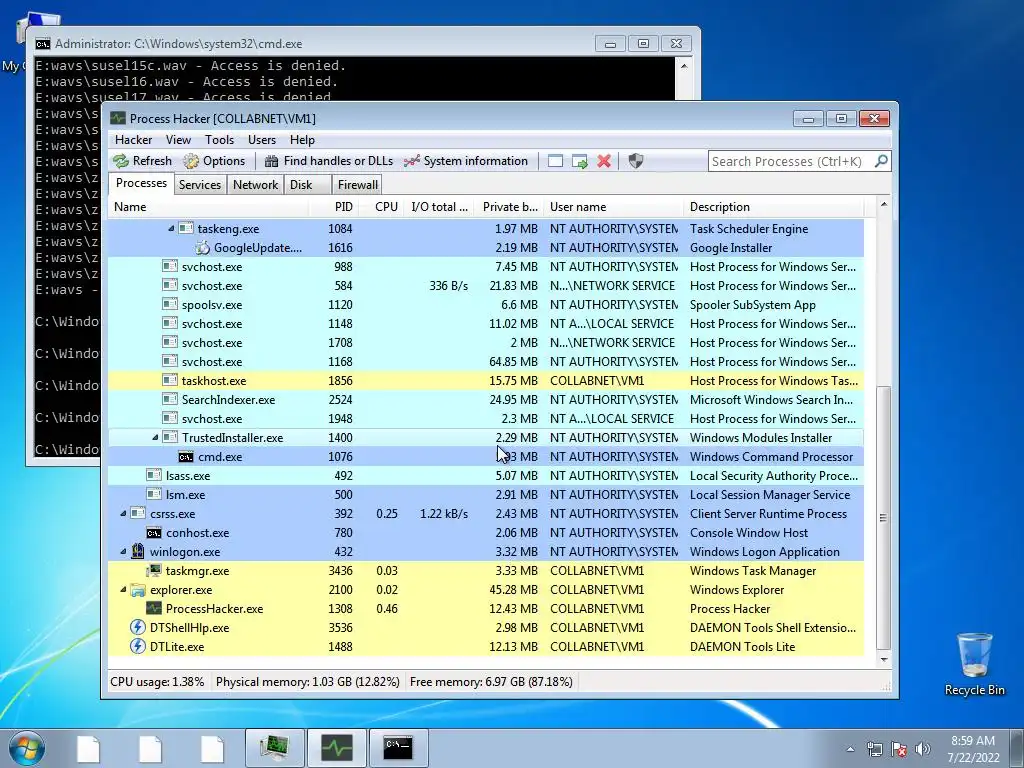Open the Recycle Bin desktop icon
This screenshot has height=768, width=1024.
[x=974, y=664]
